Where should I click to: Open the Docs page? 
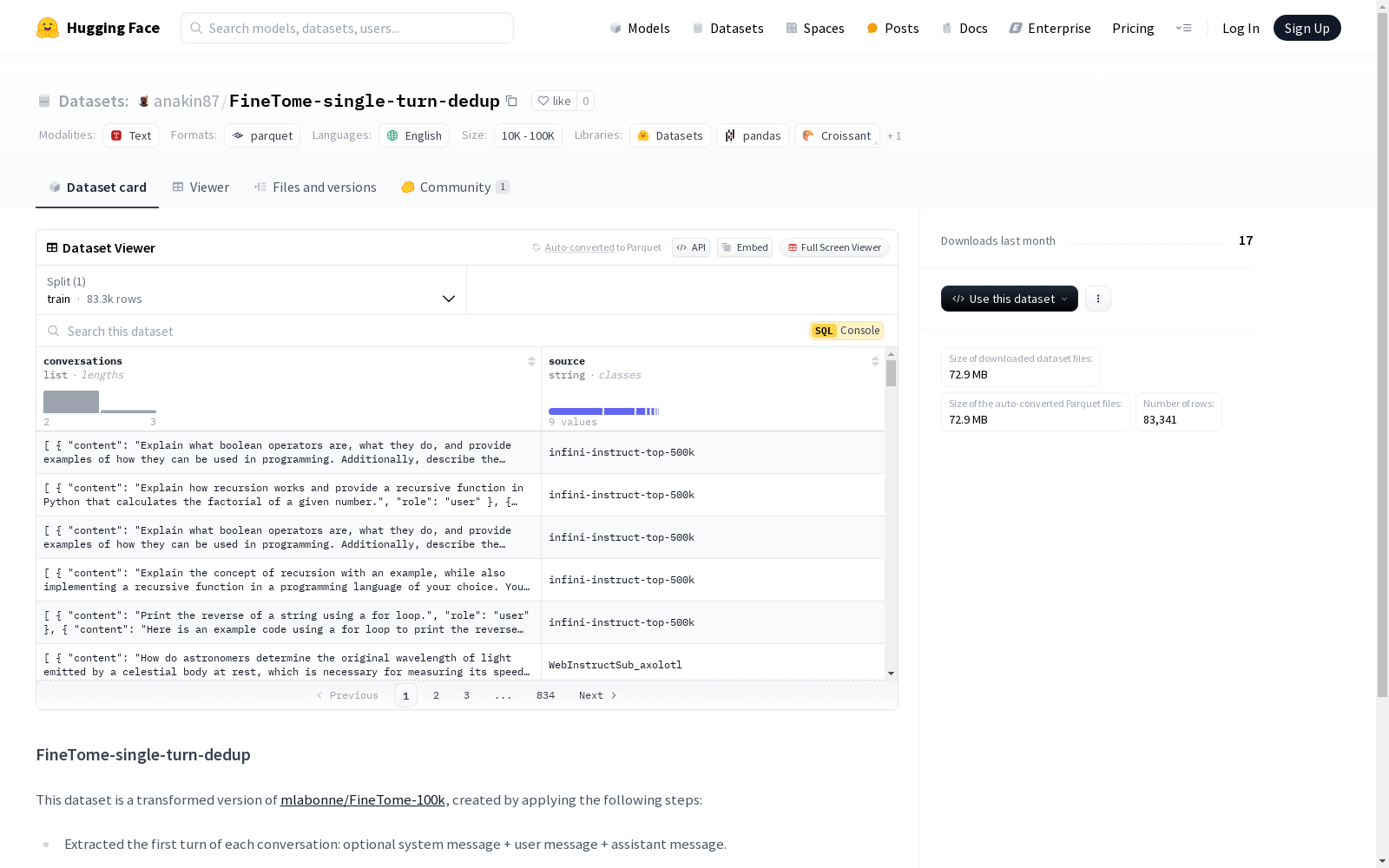click(x=964, y=28)
